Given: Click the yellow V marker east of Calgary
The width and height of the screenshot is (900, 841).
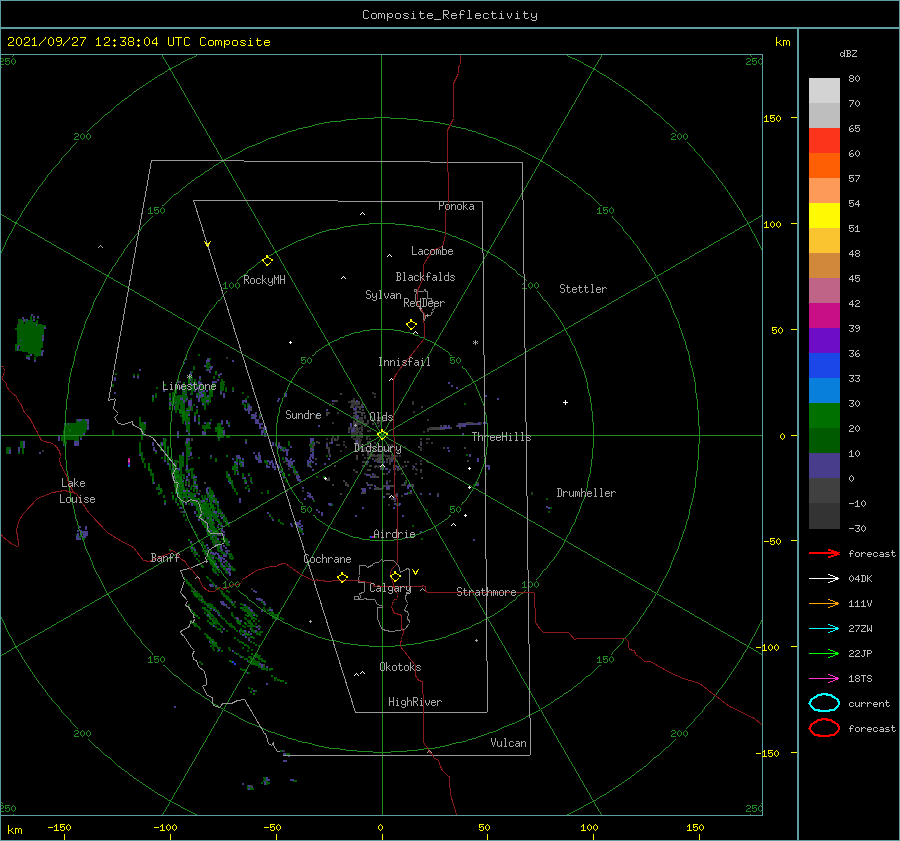Looking at the screenshot, I should point(416,572).
